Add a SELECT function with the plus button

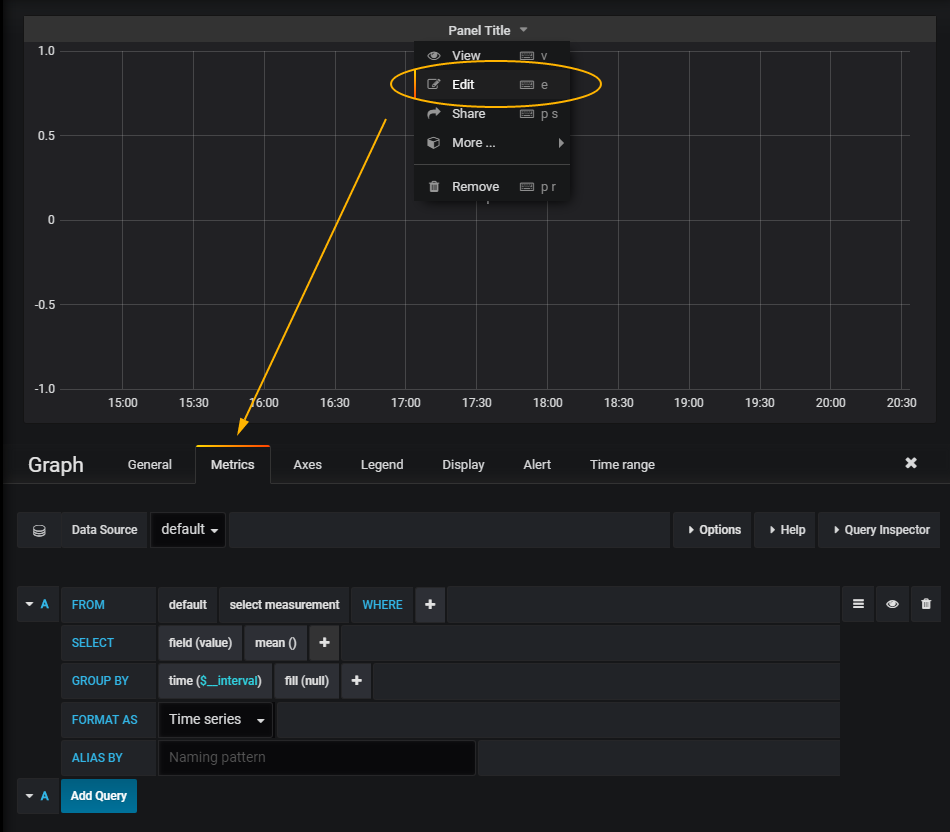325,643
